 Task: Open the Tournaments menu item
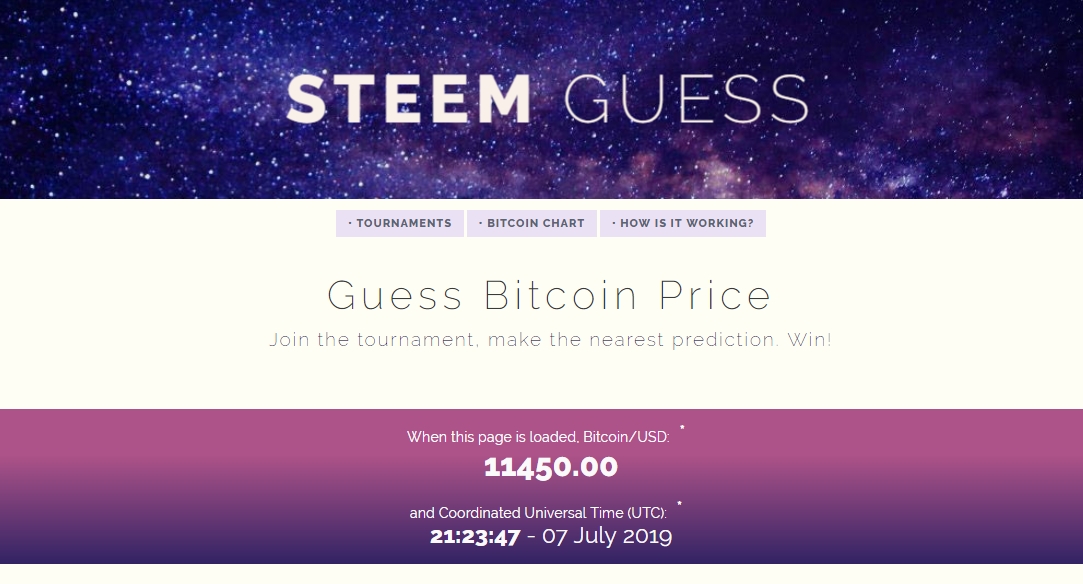(400, 223)
